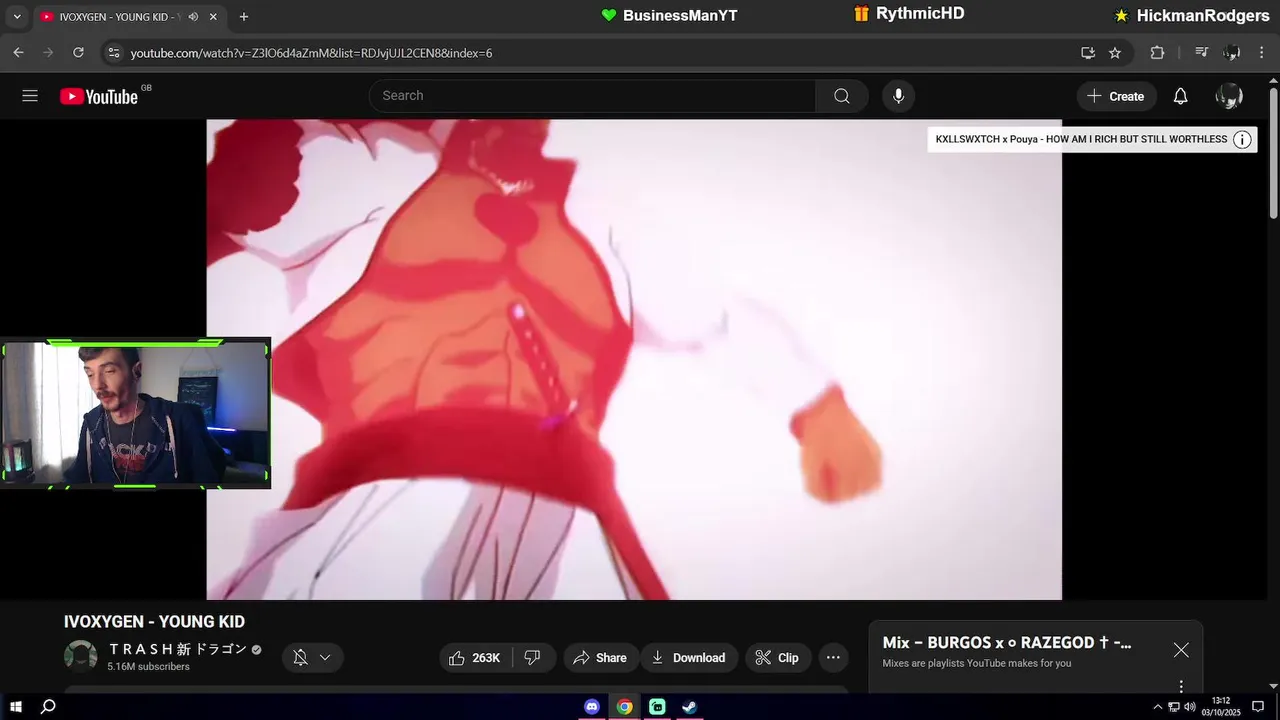Expand the subscription notification chevron

[x=325, y=657]
